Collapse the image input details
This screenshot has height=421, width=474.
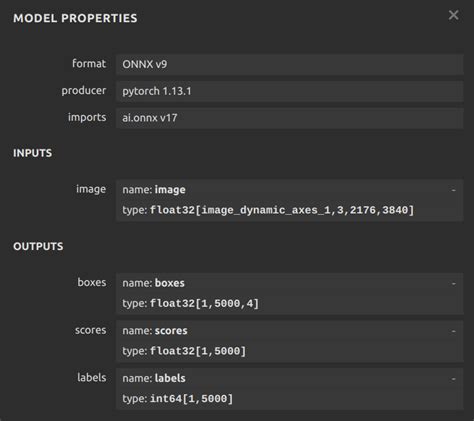(x=453, y=190)
